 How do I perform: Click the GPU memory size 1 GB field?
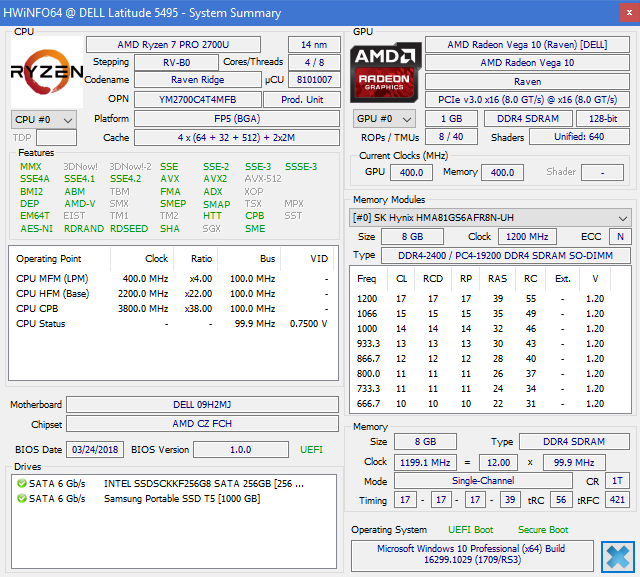[x=451, y=119]
